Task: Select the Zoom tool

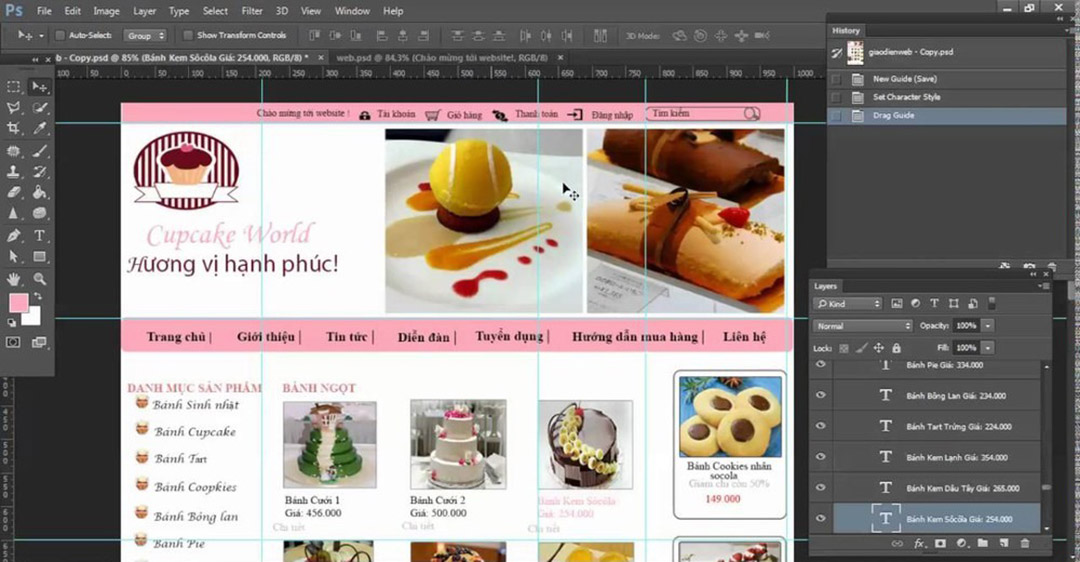Action: point(39,279)
